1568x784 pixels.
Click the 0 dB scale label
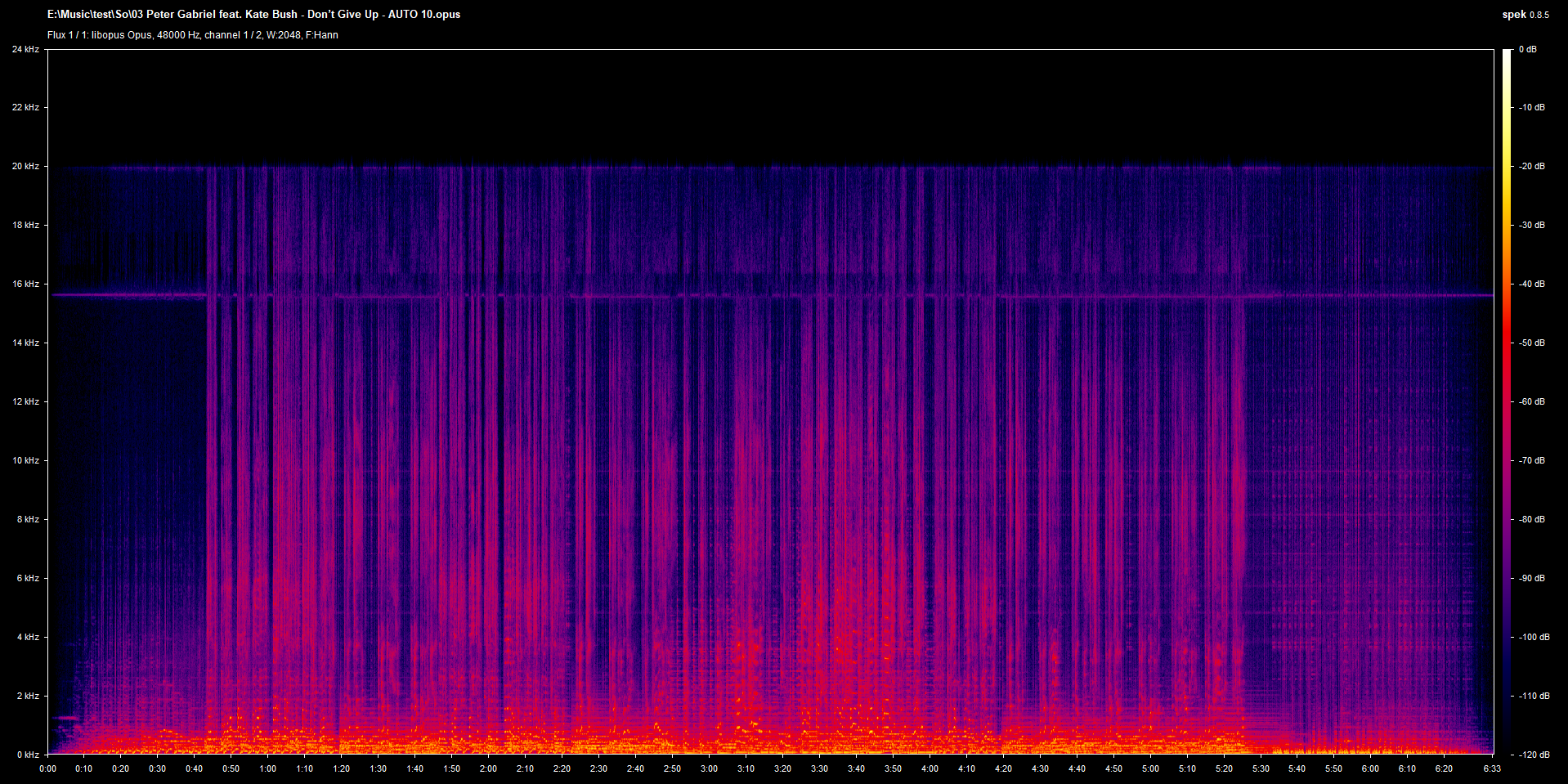[x=1527, y=49]
